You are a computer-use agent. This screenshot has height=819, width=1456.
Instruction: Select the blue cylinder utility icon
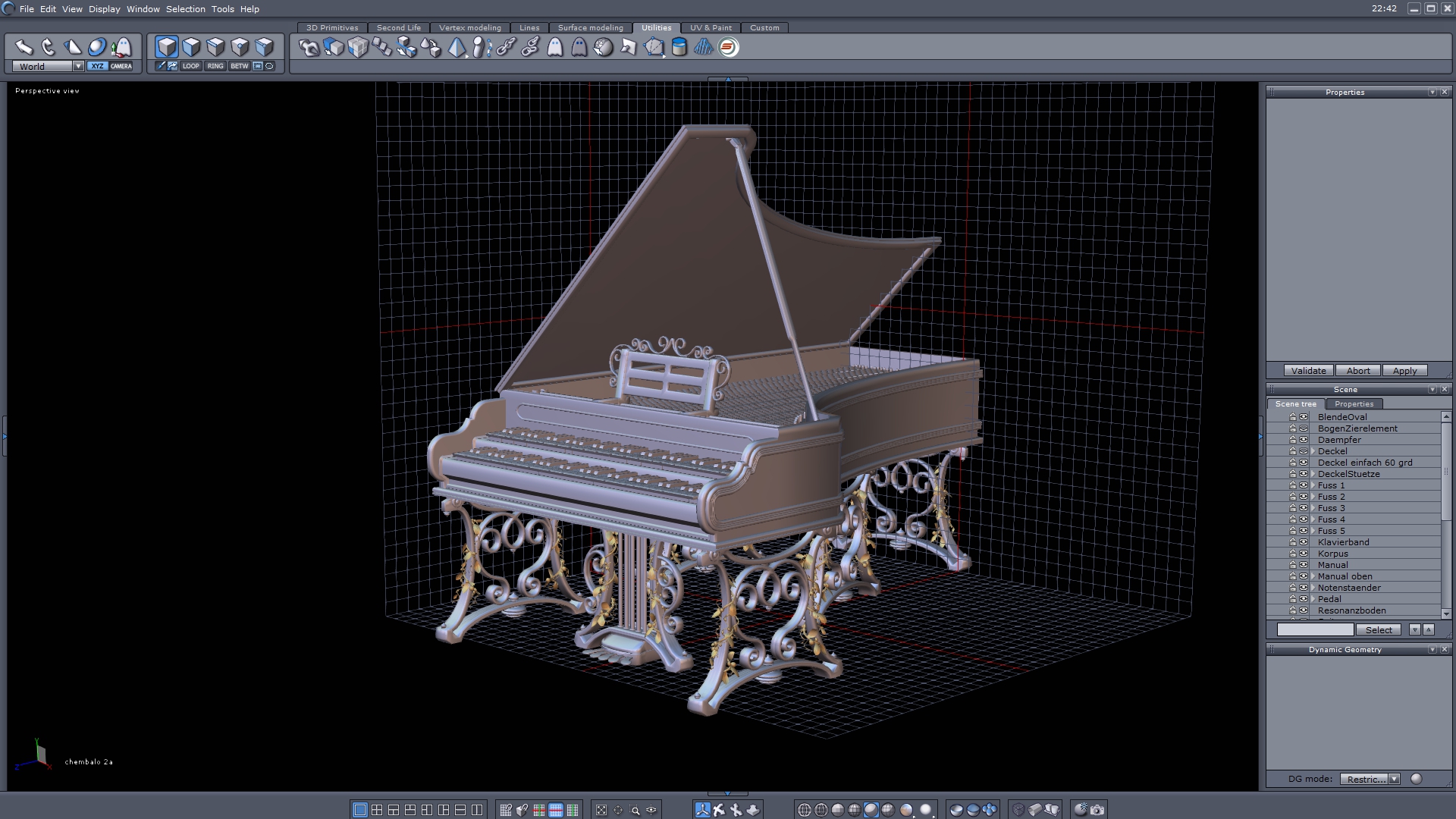[x=679, y=47]
